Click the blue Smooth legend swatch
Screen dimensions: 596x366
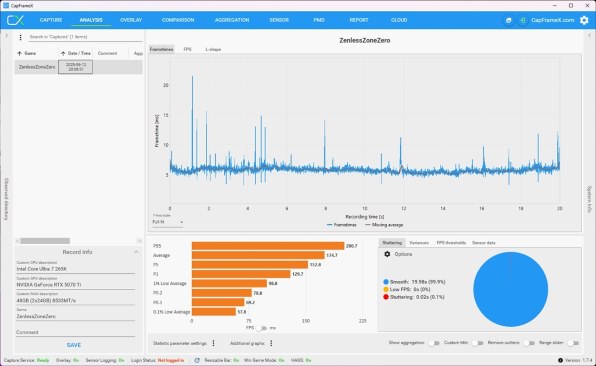point(386,282)
